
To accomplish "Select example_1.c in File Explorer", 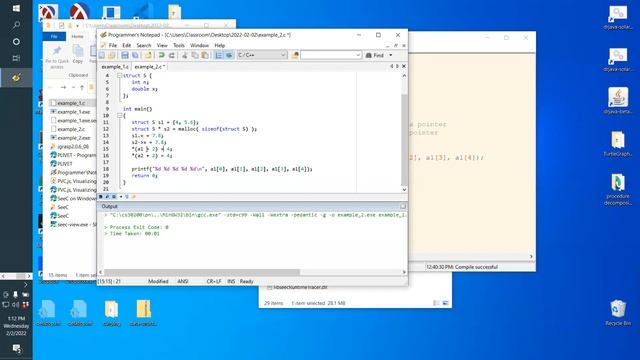I will 71,103.
